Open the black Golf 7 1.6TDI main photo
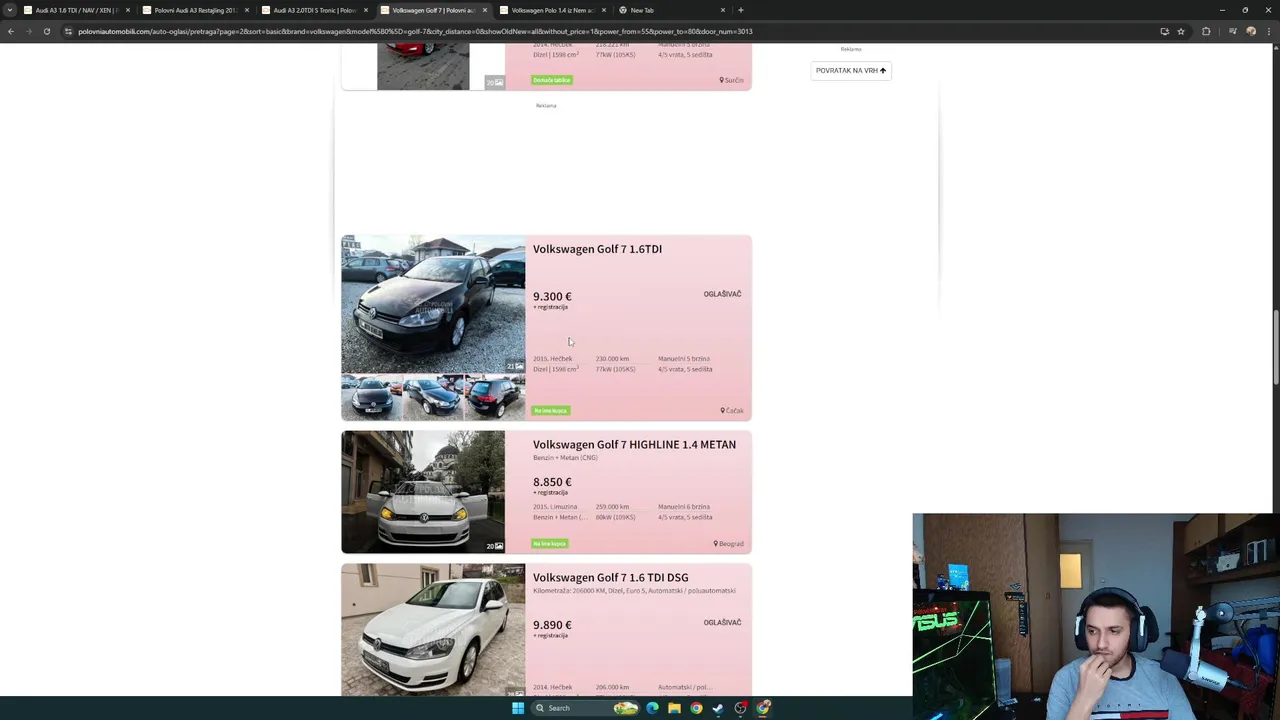Screen dimensions: 1280x720 [x=433, y=304]
